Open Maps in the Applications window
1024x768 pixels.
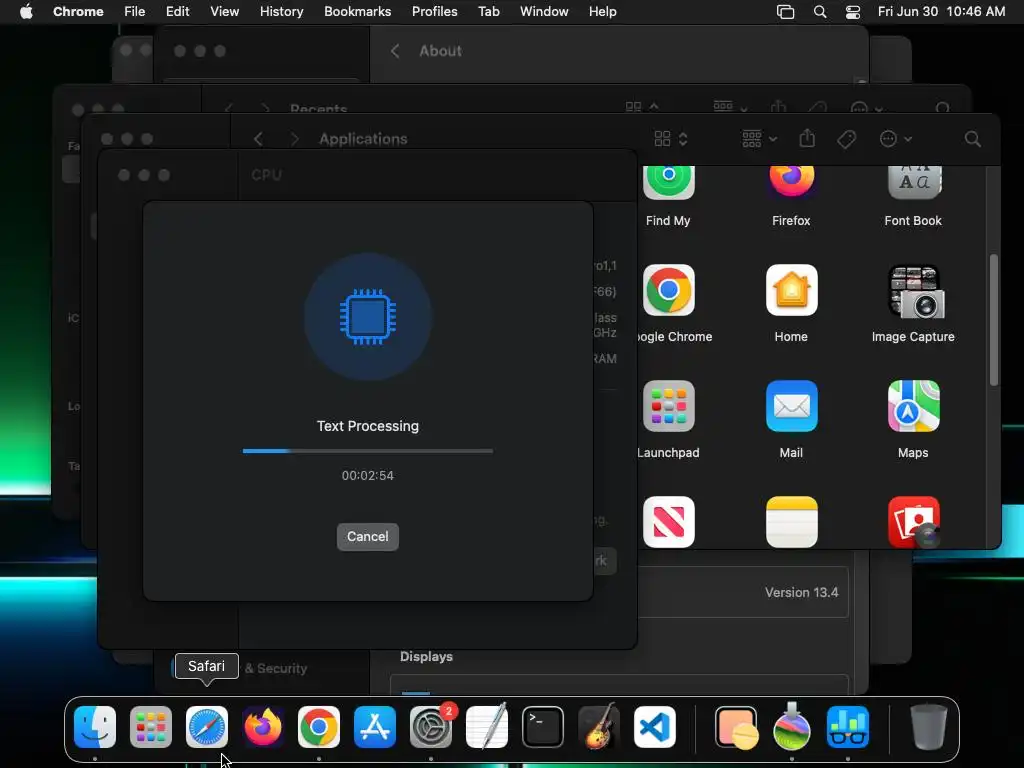(x=913, y=406)
